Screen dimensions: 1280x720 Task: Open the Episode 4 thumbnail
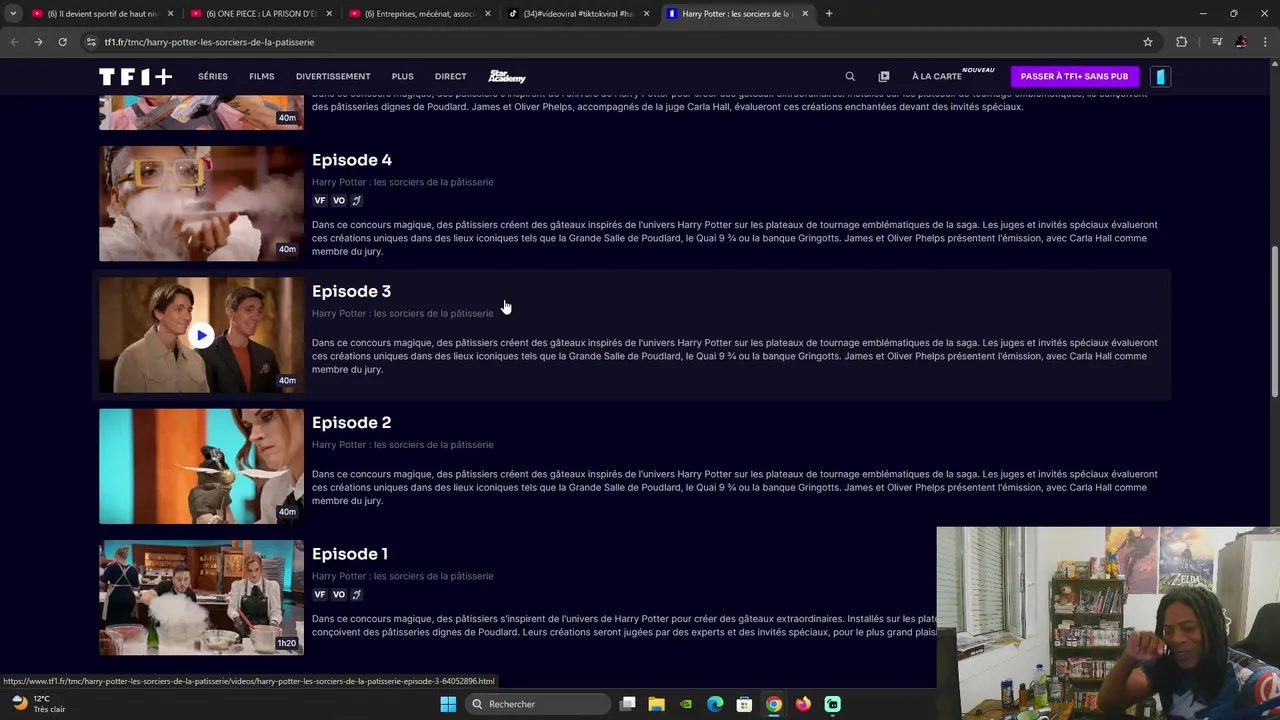point(201,204)
